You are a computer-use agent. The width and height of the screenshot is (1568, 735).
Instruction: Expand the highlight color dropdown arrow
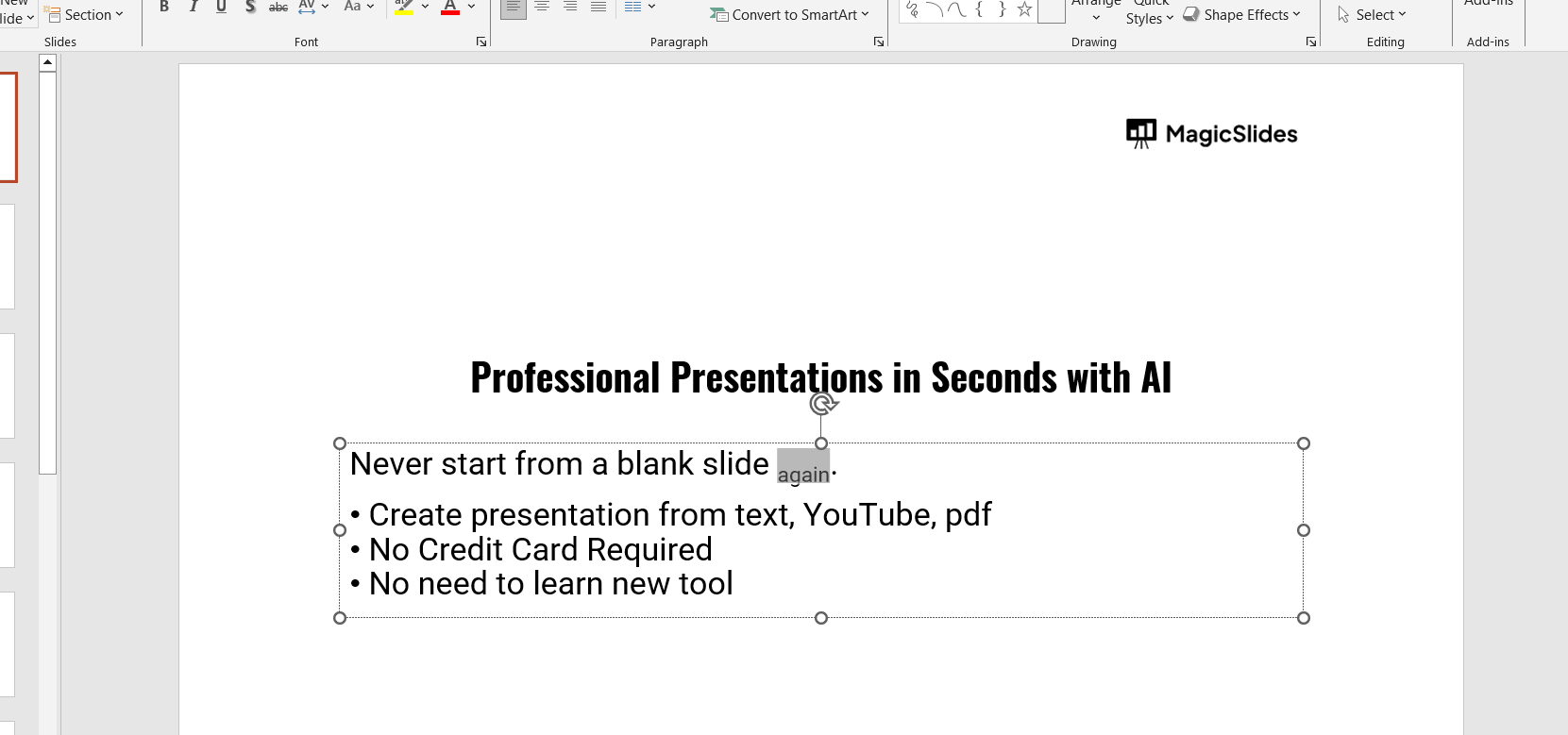[x=425, y=7]
